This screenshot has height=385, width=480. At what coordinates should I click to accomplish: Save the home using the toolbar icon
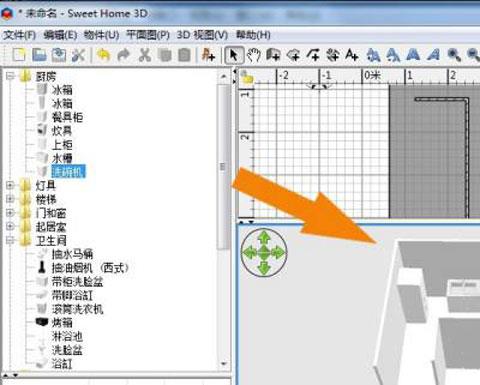point(59,55)
